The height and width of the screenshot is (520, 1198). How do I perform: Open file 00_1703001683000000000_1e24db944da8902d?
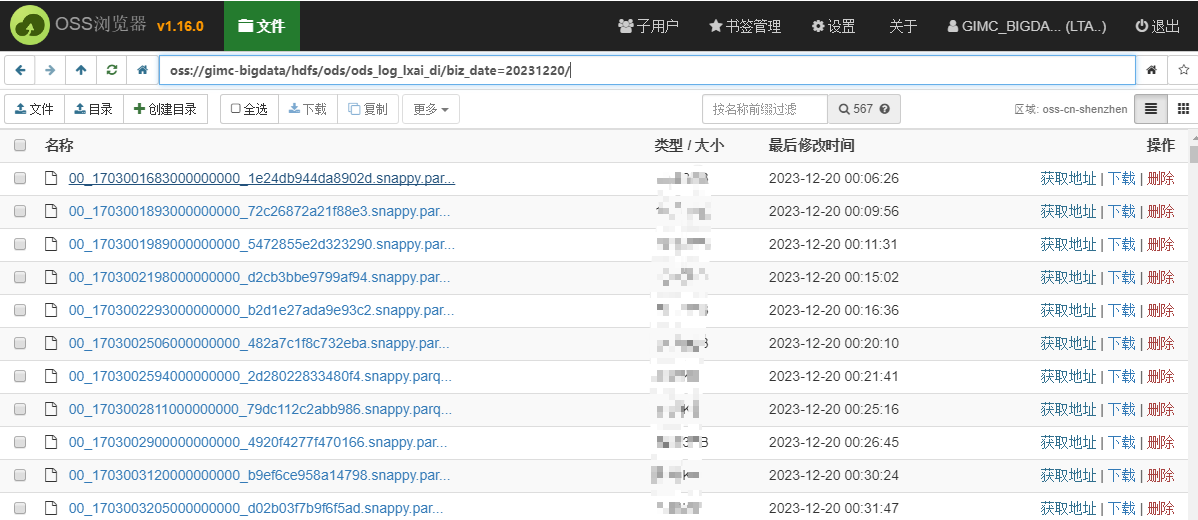coord(262,179)
